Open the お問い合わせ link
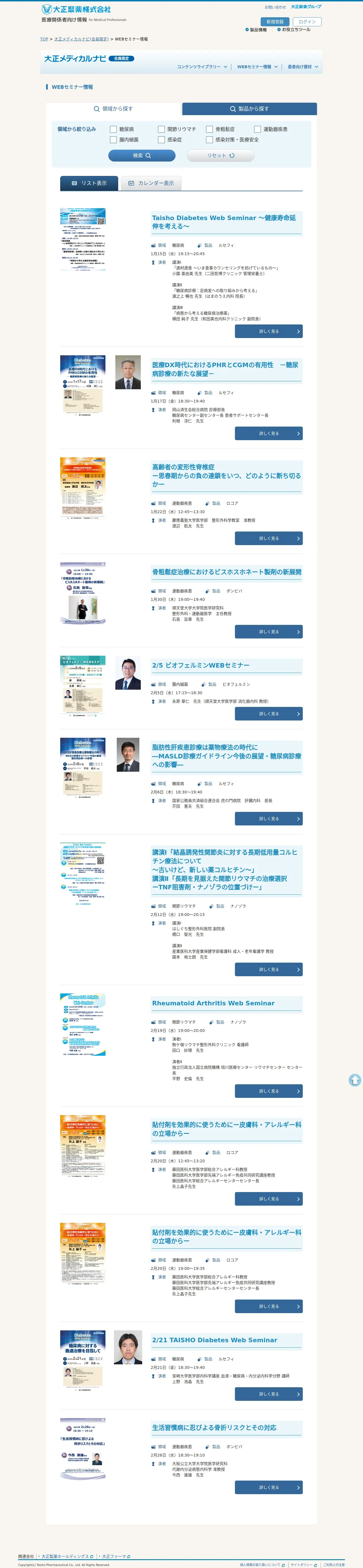This screenshot has height=1568, width=363. (275, 7)
